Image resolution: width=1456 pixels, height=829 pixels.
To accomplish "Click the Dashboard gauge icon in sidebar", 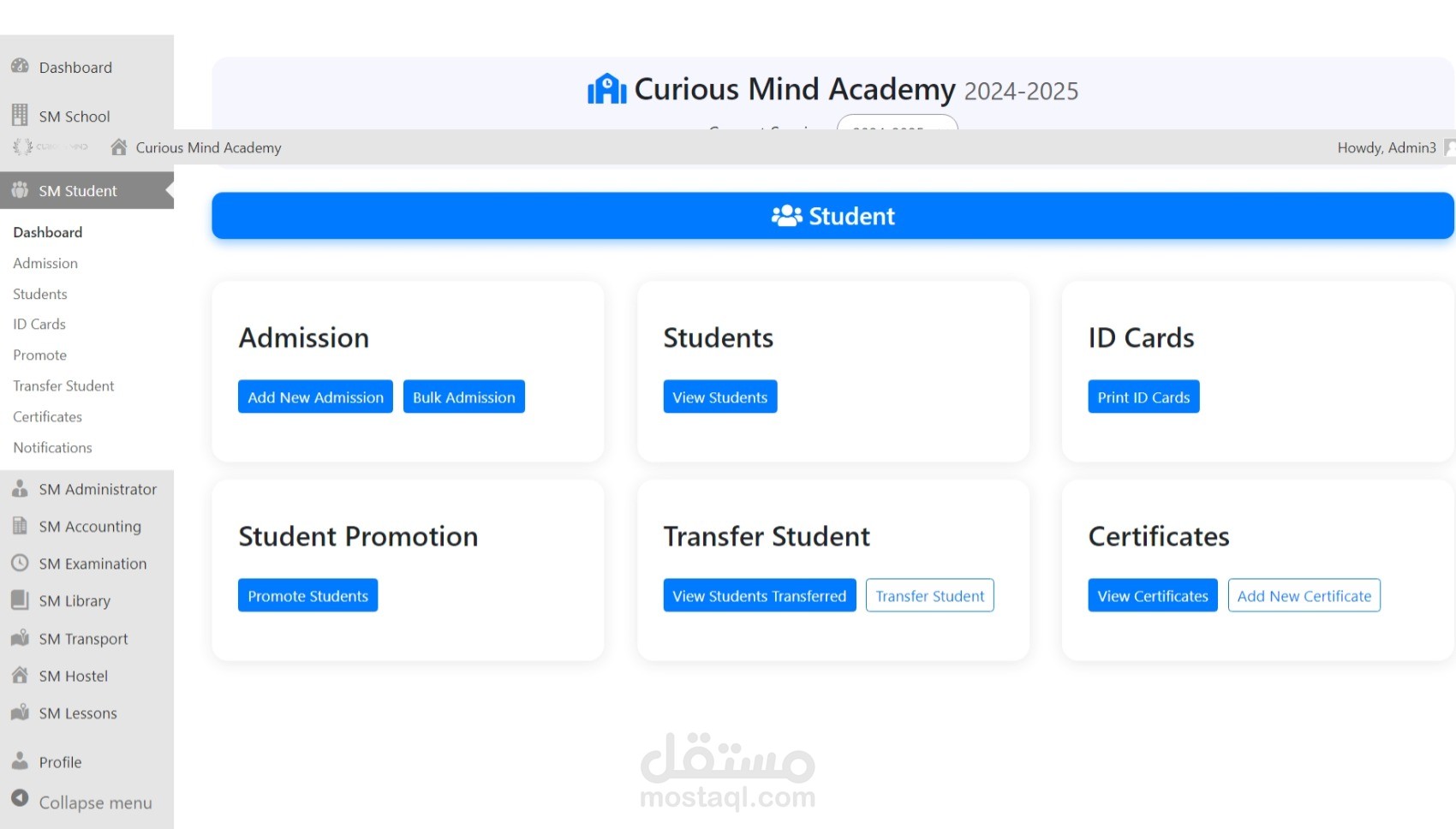I will [x=20, y=66].
